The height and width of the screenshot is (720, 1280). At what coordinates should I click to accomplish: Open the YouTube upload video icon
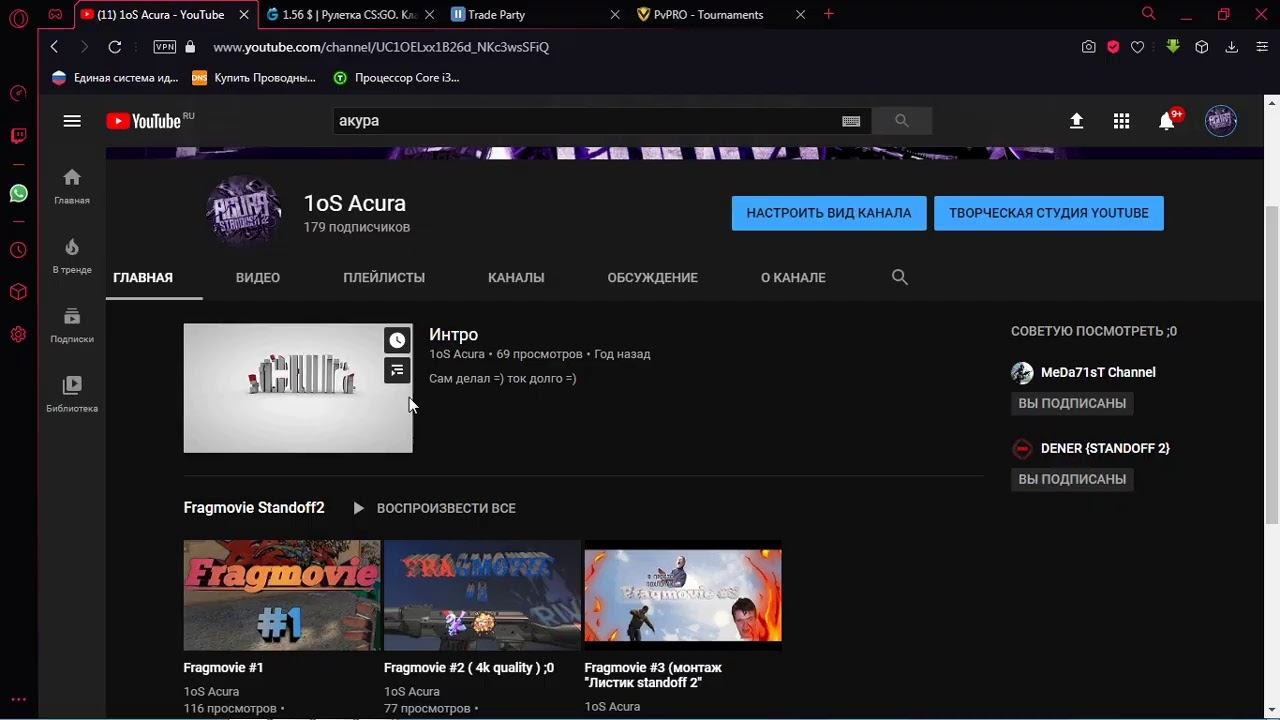click(1076, 121)
